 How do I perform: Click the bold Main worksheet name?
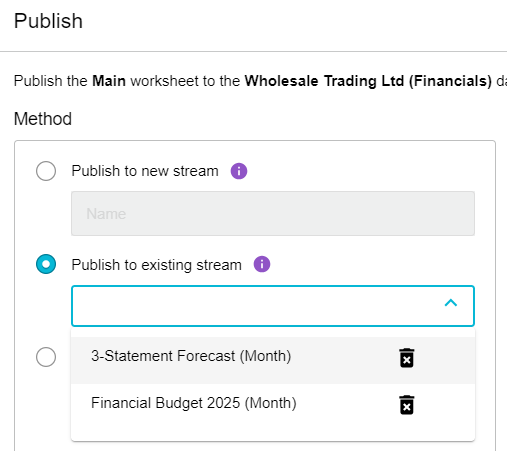(x=109, y=81)
